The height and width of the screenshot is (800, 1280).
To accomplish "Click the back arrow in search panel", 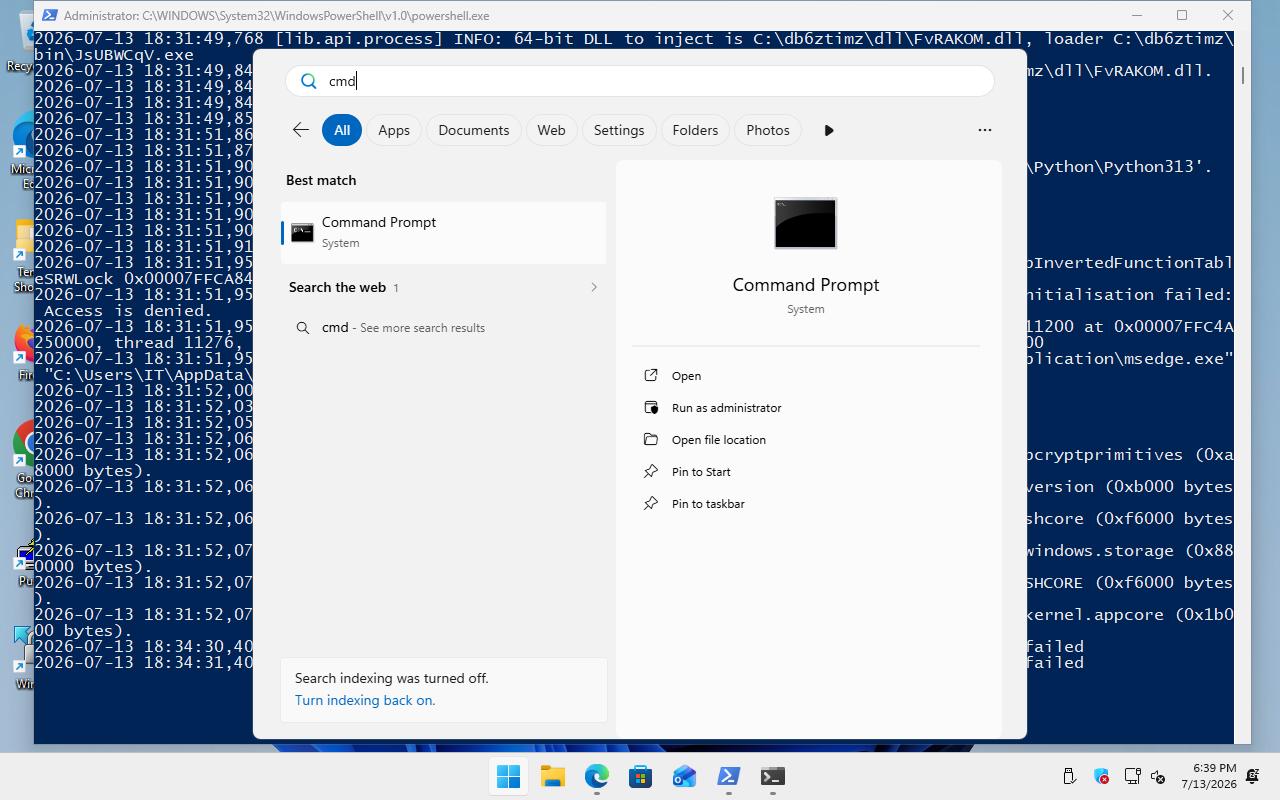I will click(x=300, y=130).
